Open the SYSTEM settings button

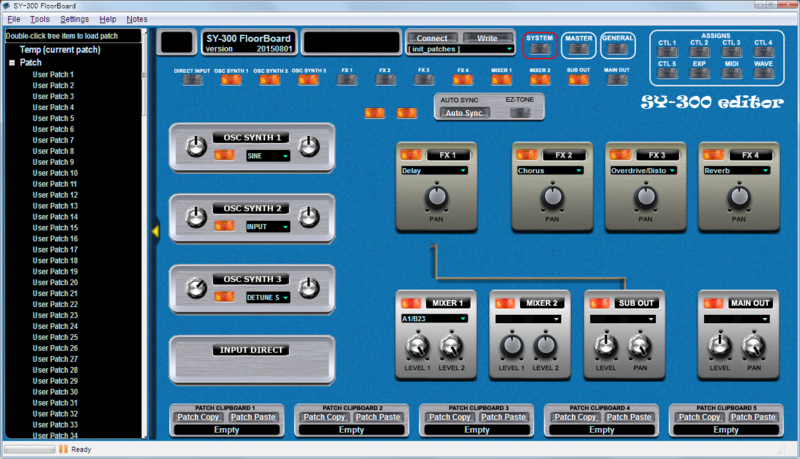pos(539,49)
